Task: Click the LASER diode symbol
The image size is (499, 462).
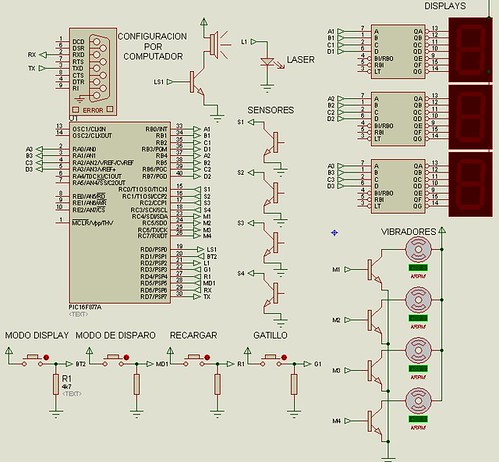Action: [x=267, y=62]
